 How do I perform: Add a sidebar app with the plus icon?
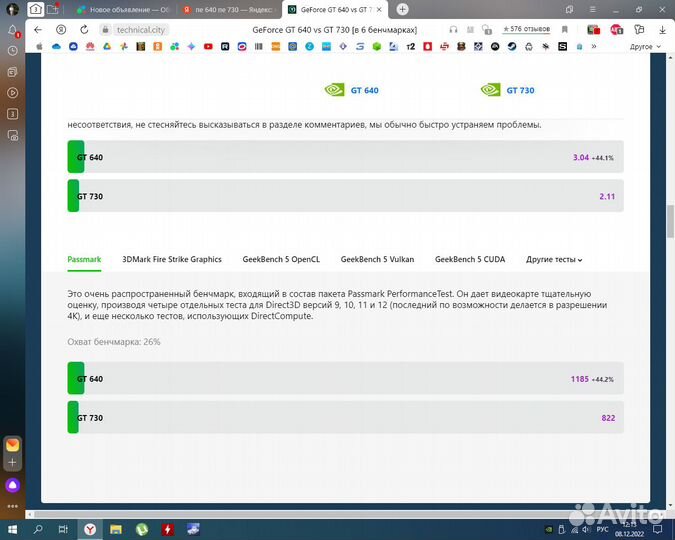click(12, 462)
